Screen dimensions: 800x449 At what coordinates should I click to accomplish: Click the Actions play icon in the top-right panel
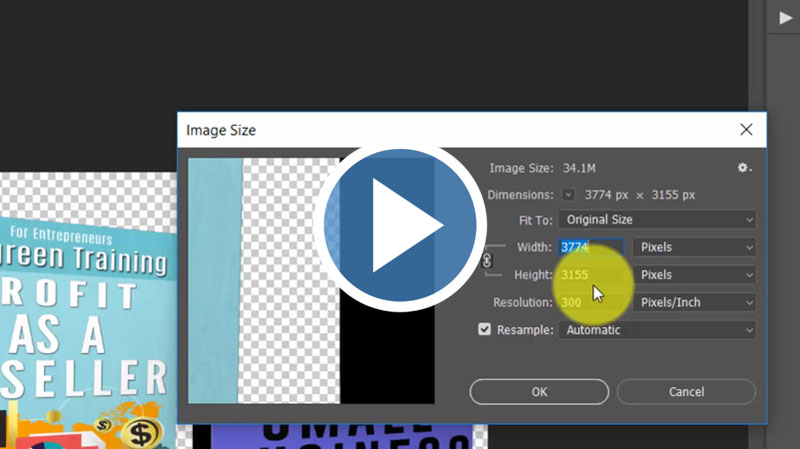coord(785,17)
